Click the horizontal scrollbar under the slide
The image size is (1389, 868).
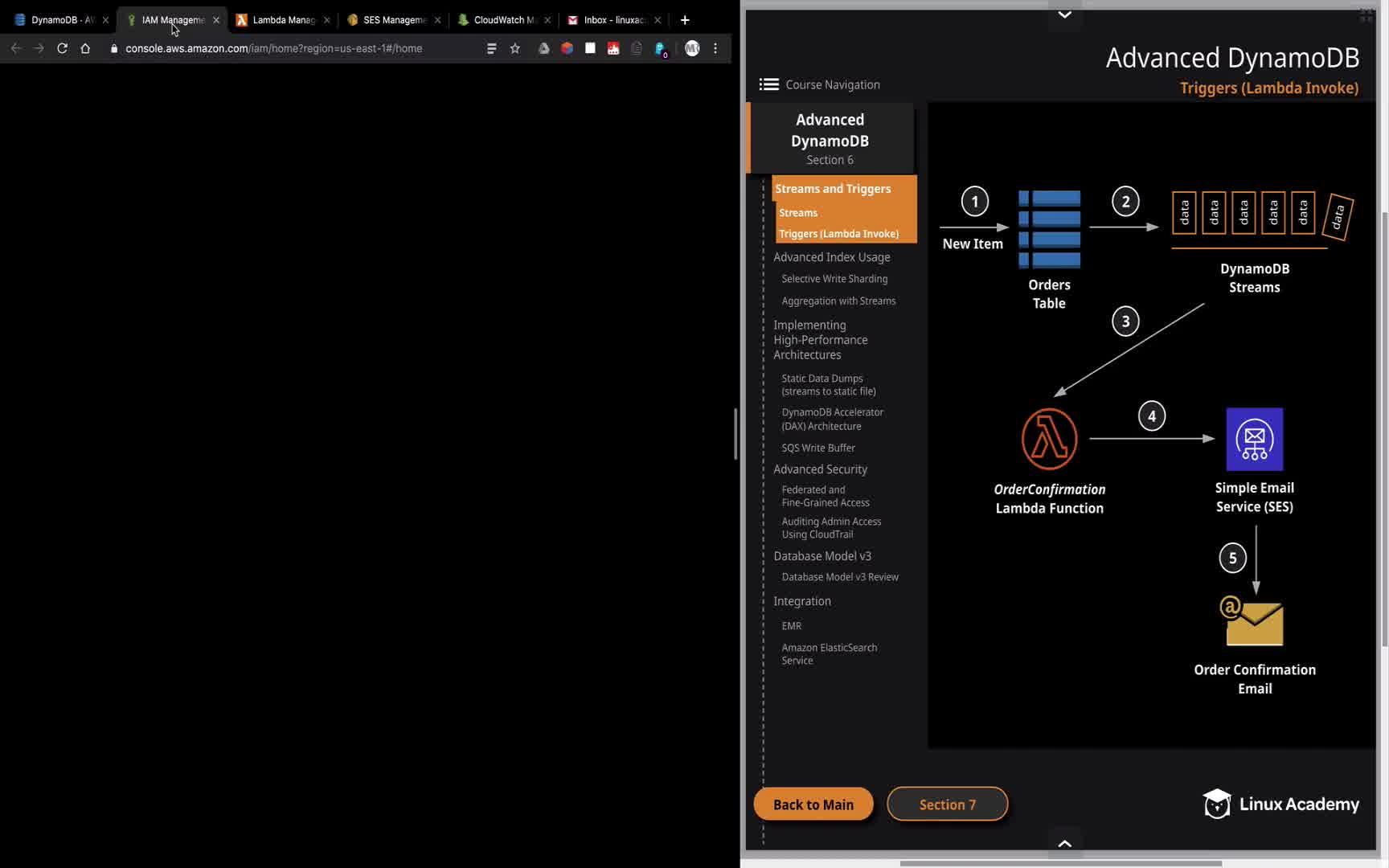[1060, 864]
